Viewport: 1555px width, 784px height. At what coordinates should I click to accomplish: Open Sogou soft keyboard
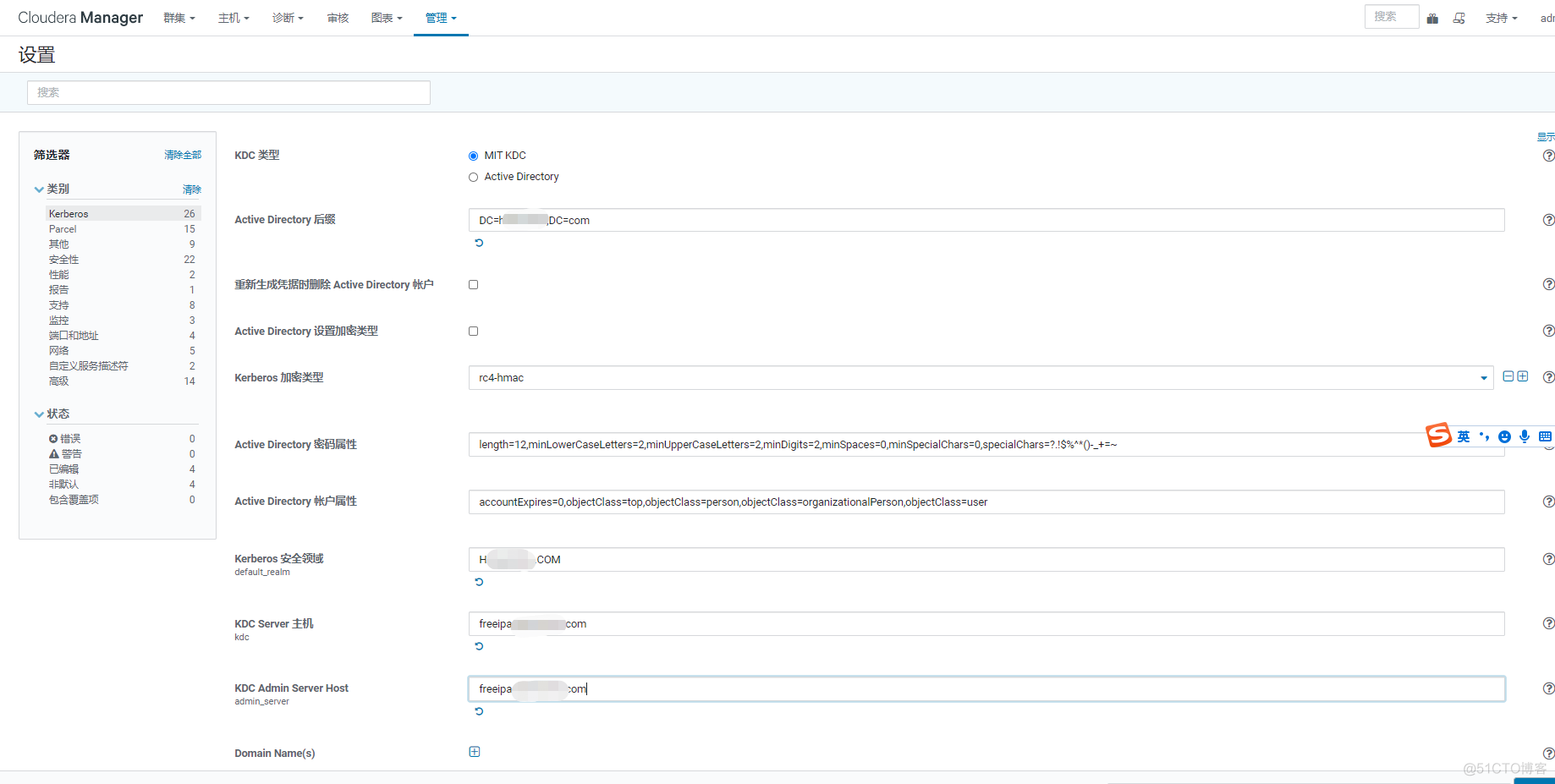click(1545, 436)
